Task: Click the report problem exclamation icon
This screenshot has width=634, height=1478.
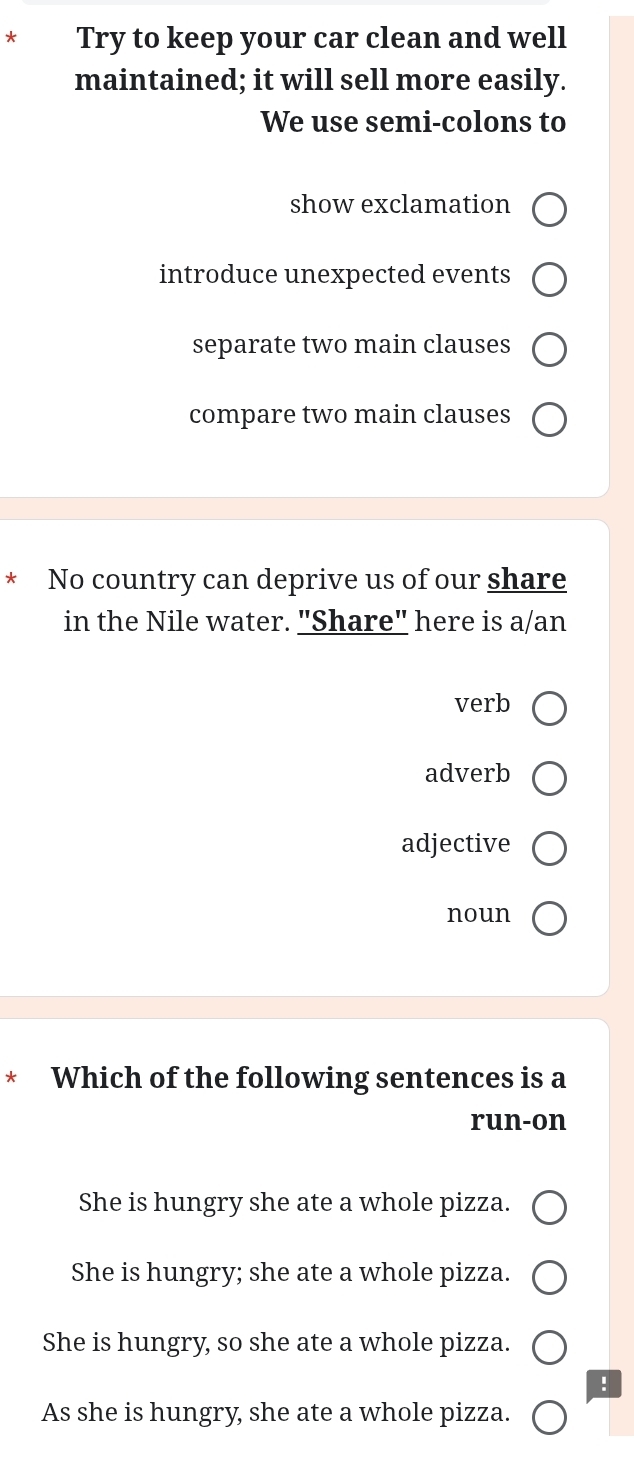Action: 604,1385
